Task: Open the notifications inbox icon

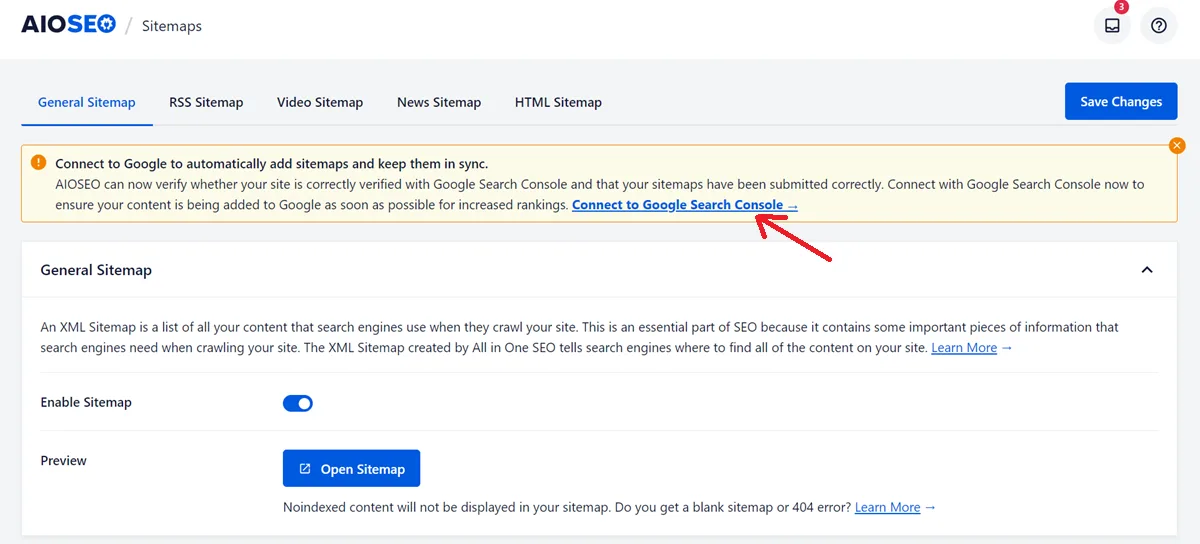Action: tap(1112, 26)
